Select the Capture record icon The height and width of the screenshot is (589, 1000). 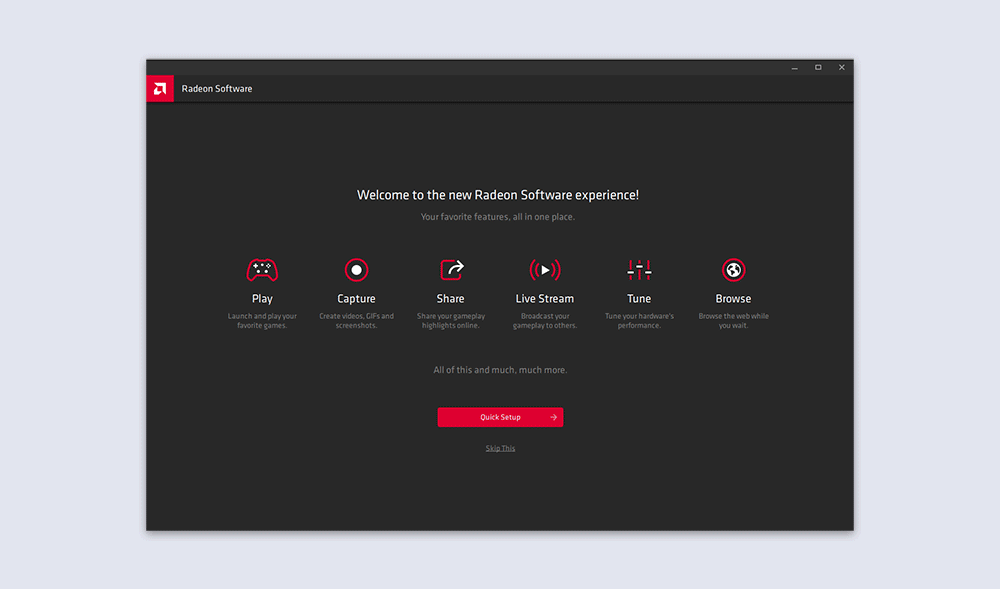(357, 270)
